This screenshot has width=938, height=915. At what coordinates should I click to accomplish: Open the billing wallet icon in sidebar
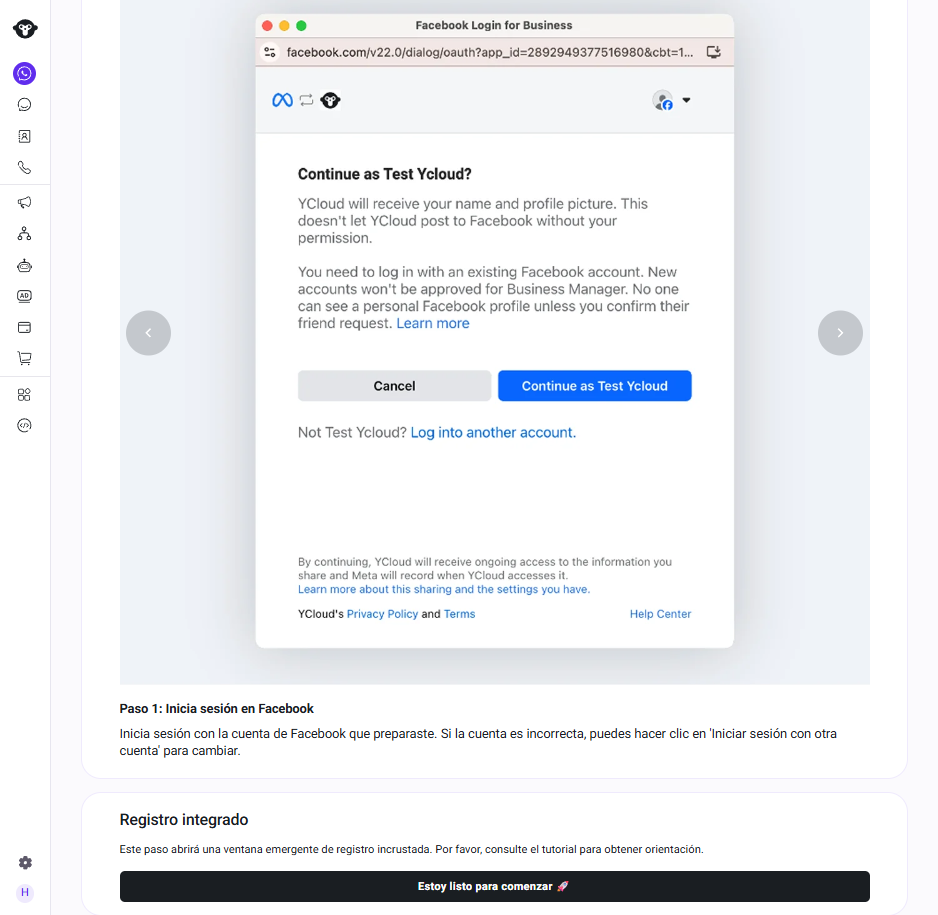(x=25, y=327)
